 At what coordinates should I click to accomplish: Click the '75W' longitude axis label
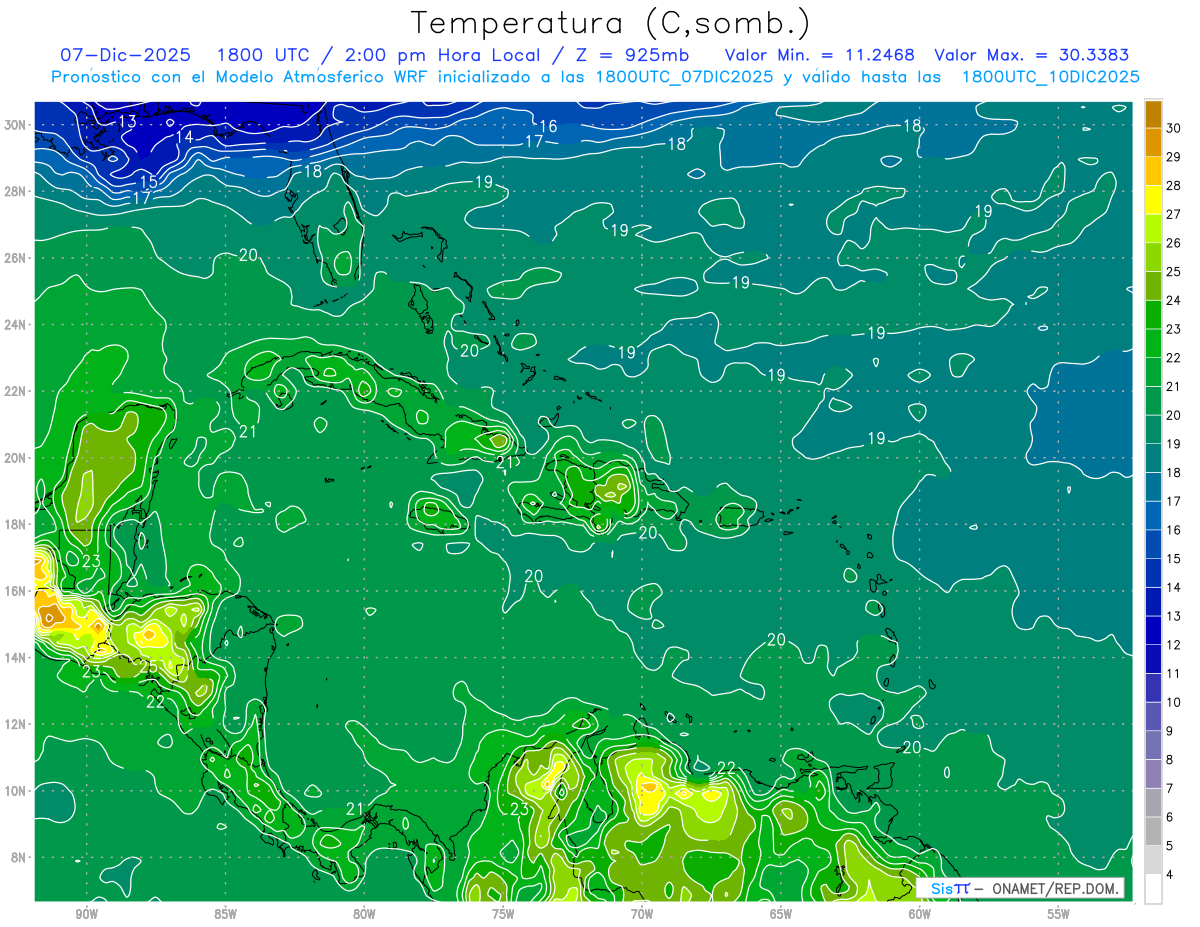tap(503, 914)
